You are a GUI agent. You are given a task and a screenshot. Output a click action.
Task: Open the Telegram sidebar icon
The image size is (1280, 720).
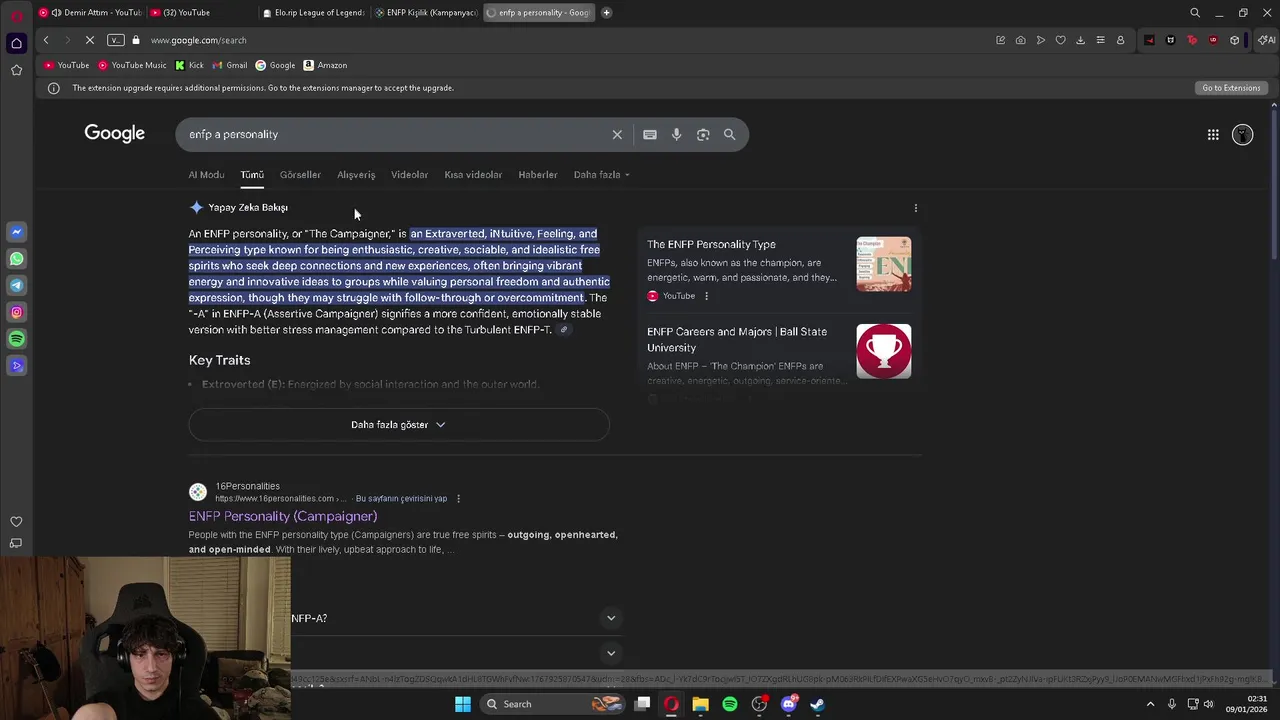[16, 286]
